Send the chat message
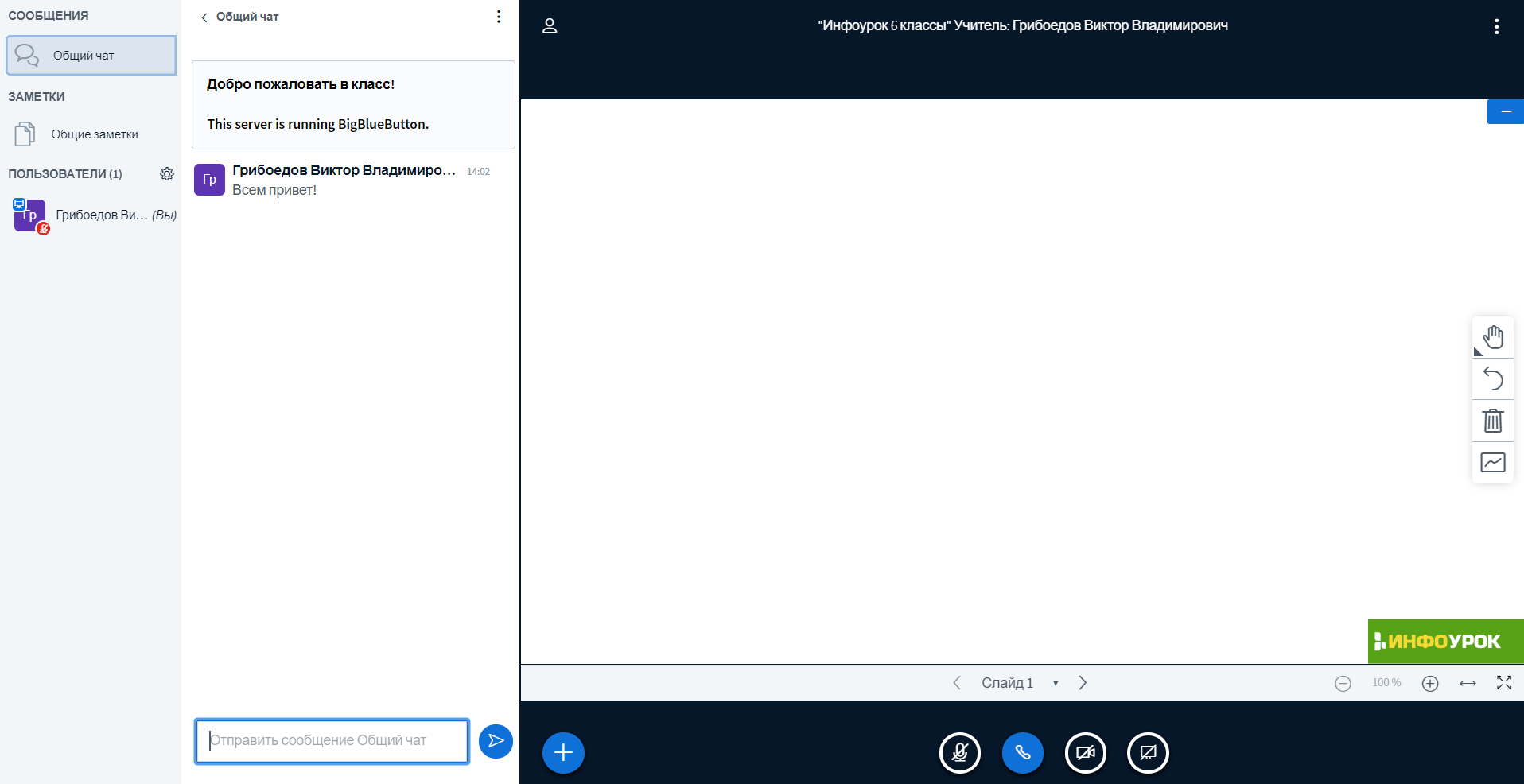Viewport: 1524px width, 784px height. coord(496,741)
